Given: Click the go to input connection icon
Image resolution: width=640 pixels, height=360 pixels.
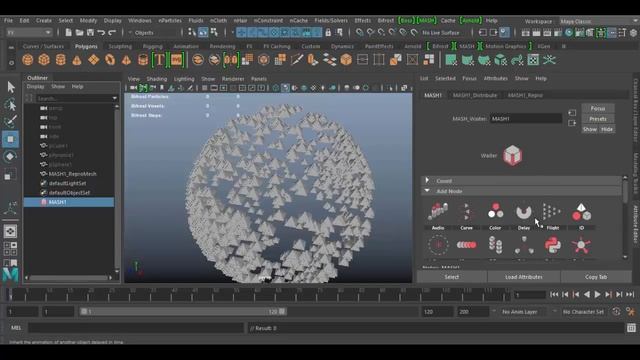Looking at the screenshot, I should point(572,113).
